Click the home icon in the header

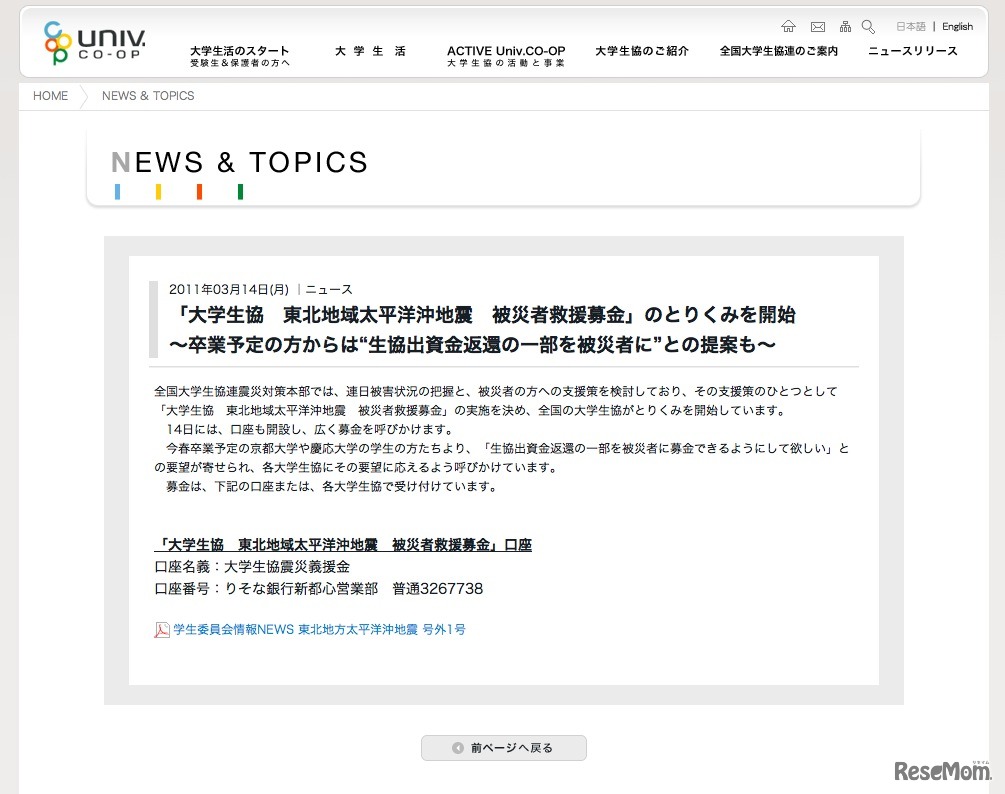(789, 26)
